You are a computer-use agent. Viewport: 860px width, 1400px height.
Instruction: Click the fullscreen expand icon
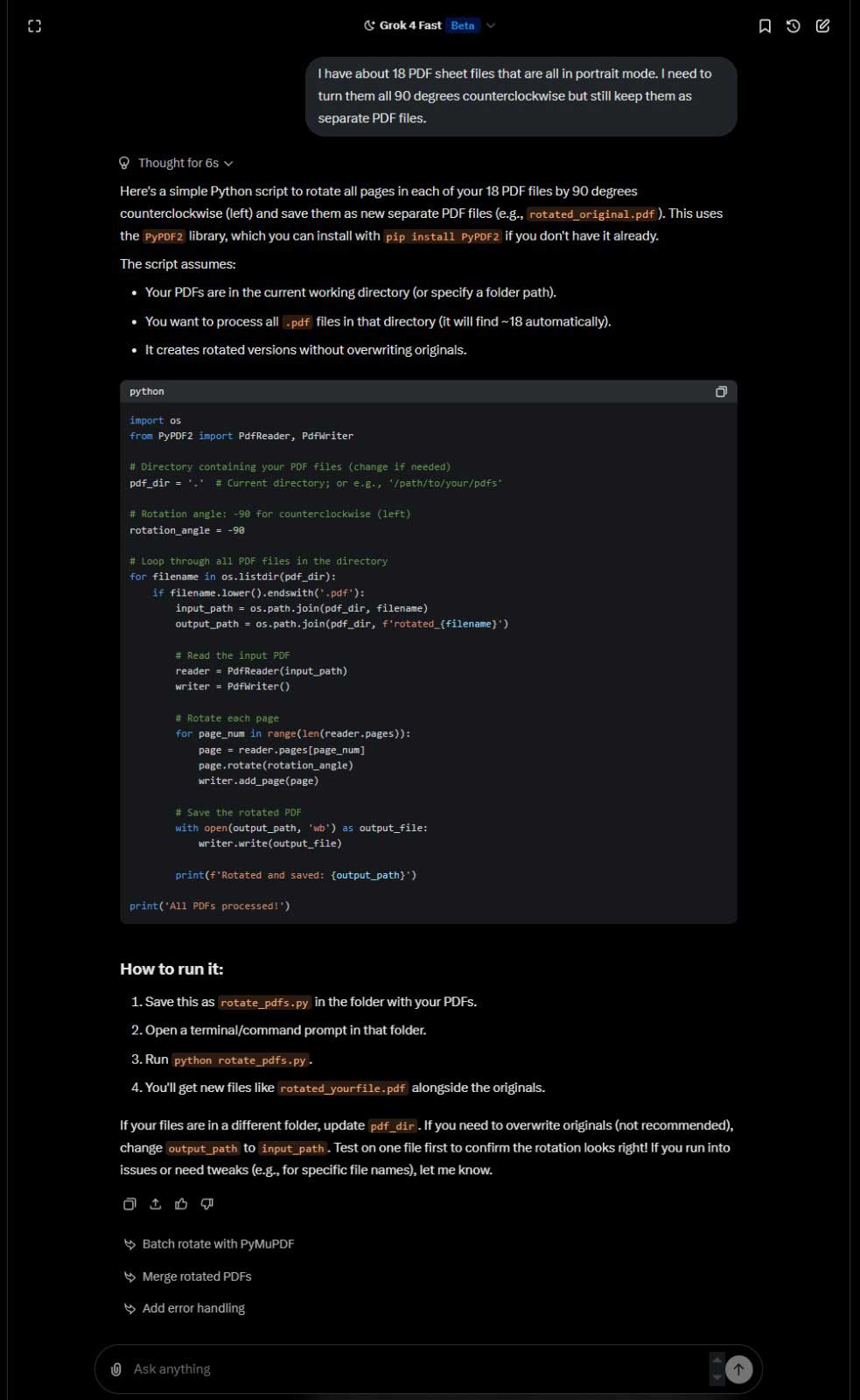pos(35,26)
